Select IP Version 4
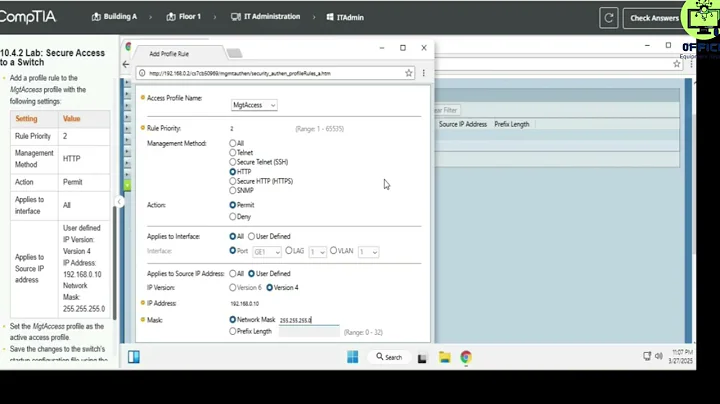The height and width of the screenshot is (404, 720). point(270,287)
